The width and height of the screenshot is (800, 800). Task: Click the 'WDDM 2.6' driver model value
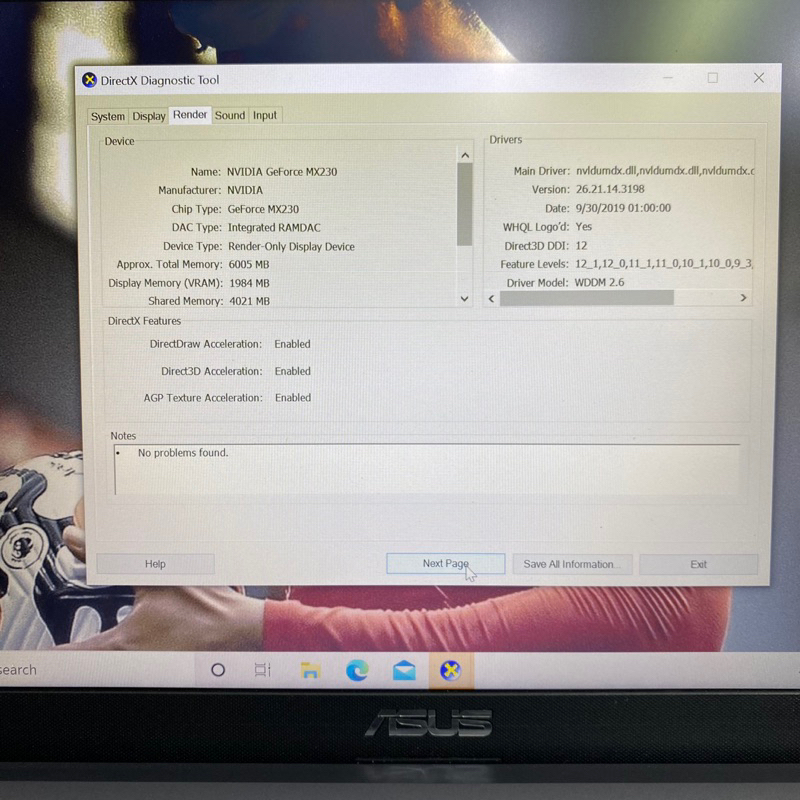click(599, 283)
